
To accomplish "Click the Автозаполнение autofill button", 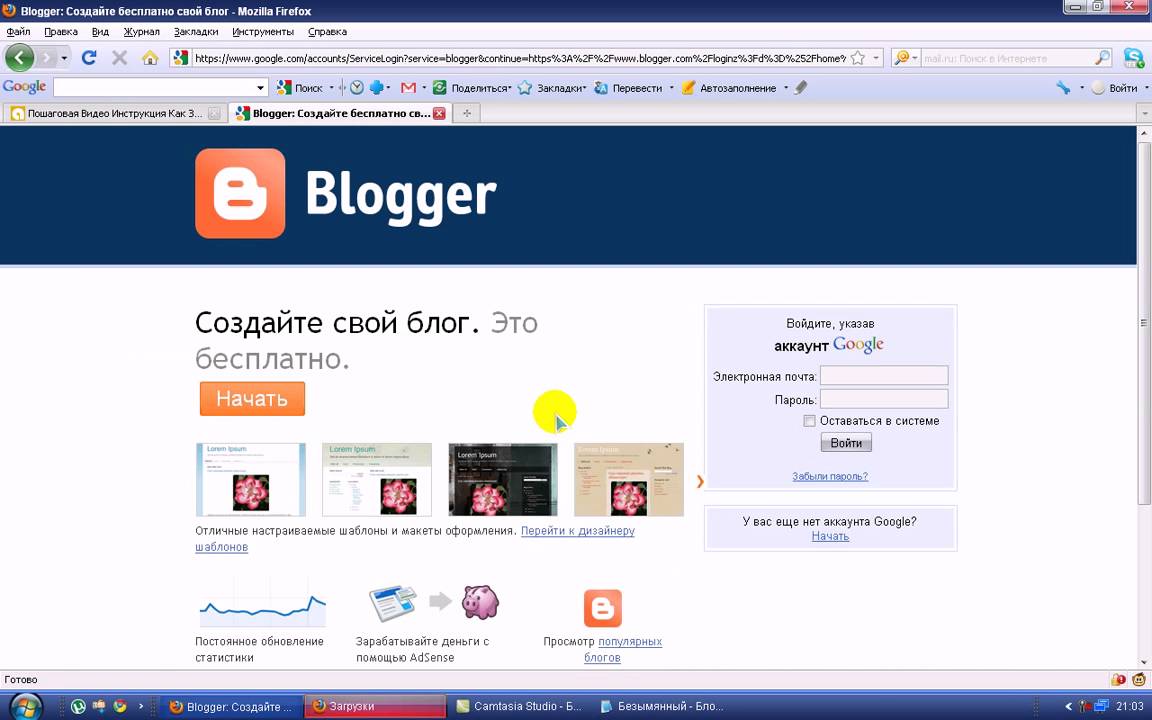I will 729,87.
